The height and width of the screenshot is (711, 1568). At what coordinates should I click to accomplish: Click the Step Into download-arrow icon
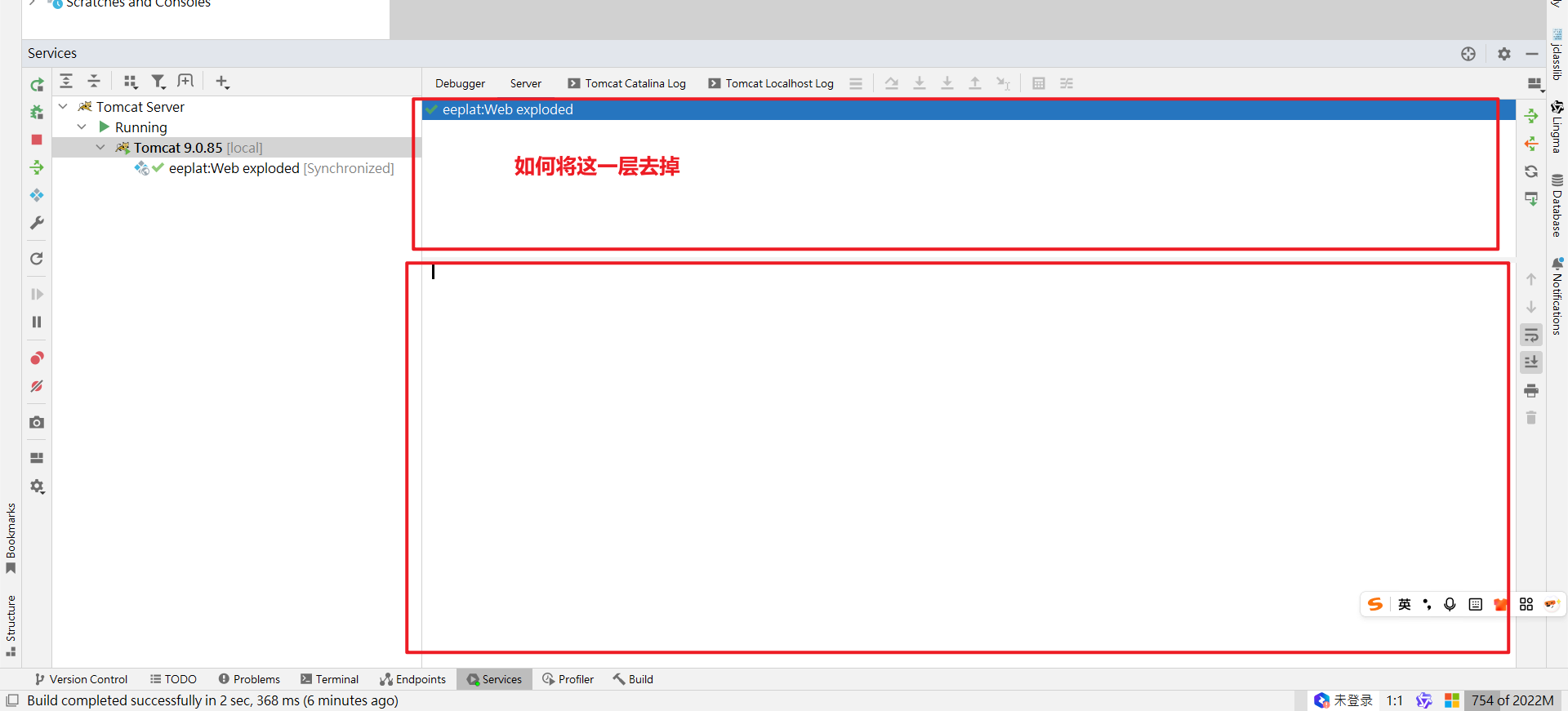[x=920, y=83]
